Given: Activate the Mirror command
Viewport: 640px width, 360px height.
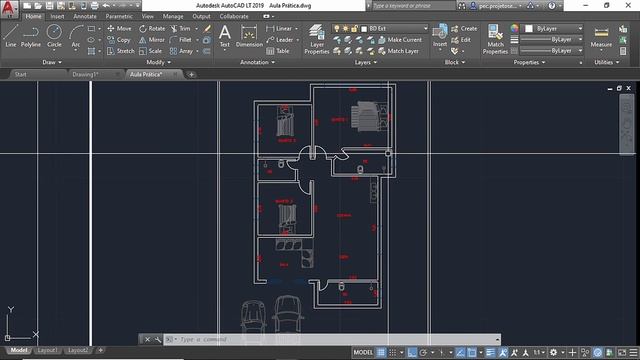Looking at the screenshot, I should 151,40.
